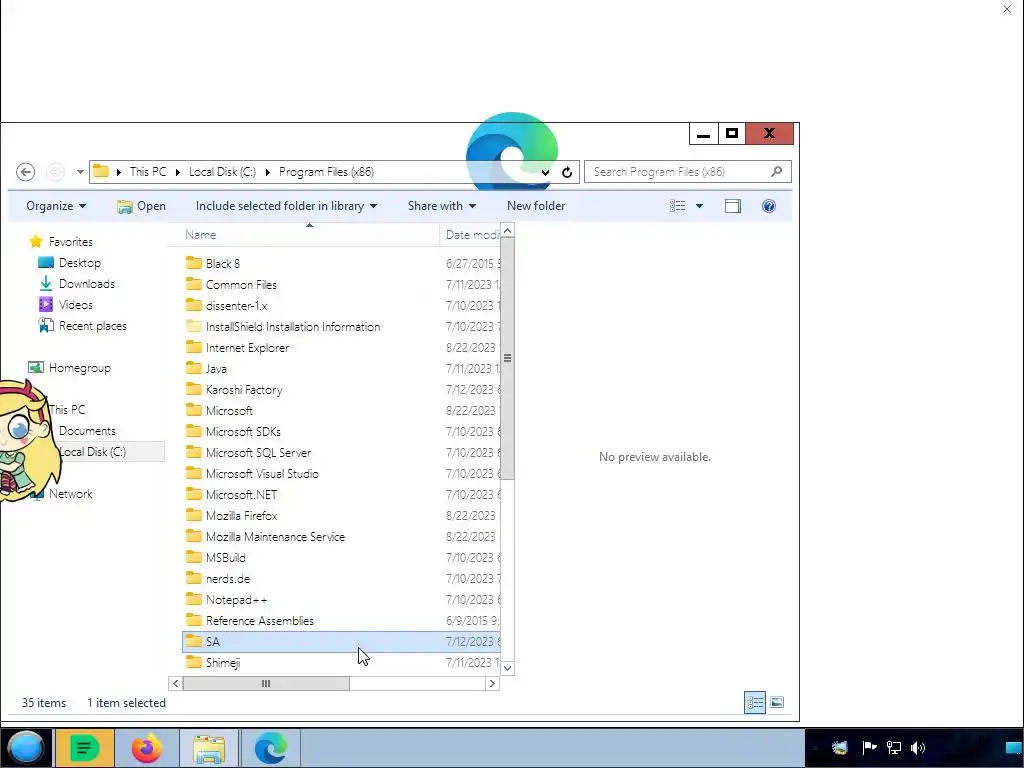This screenshot has width=1024, height=768.
Task: Select Documents under This PC
Action: (87, 431)
